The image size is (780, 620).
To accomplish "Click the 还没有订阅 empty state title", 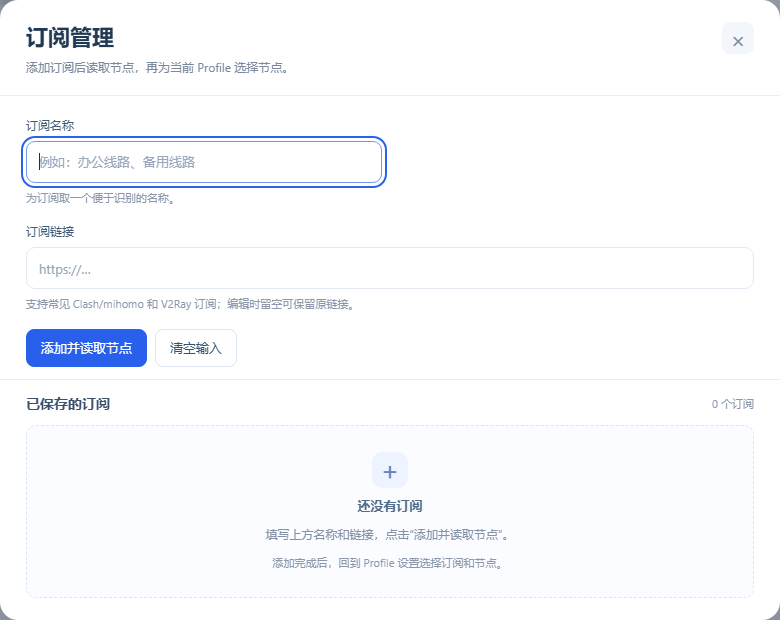I will pyautogui.click(x=390, y=506).
